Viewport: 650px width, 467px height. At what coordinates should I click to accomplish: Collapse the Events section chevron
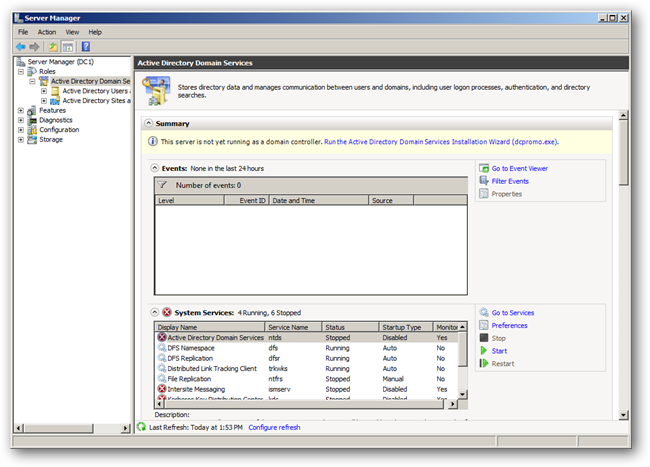[x=154, y=168]
